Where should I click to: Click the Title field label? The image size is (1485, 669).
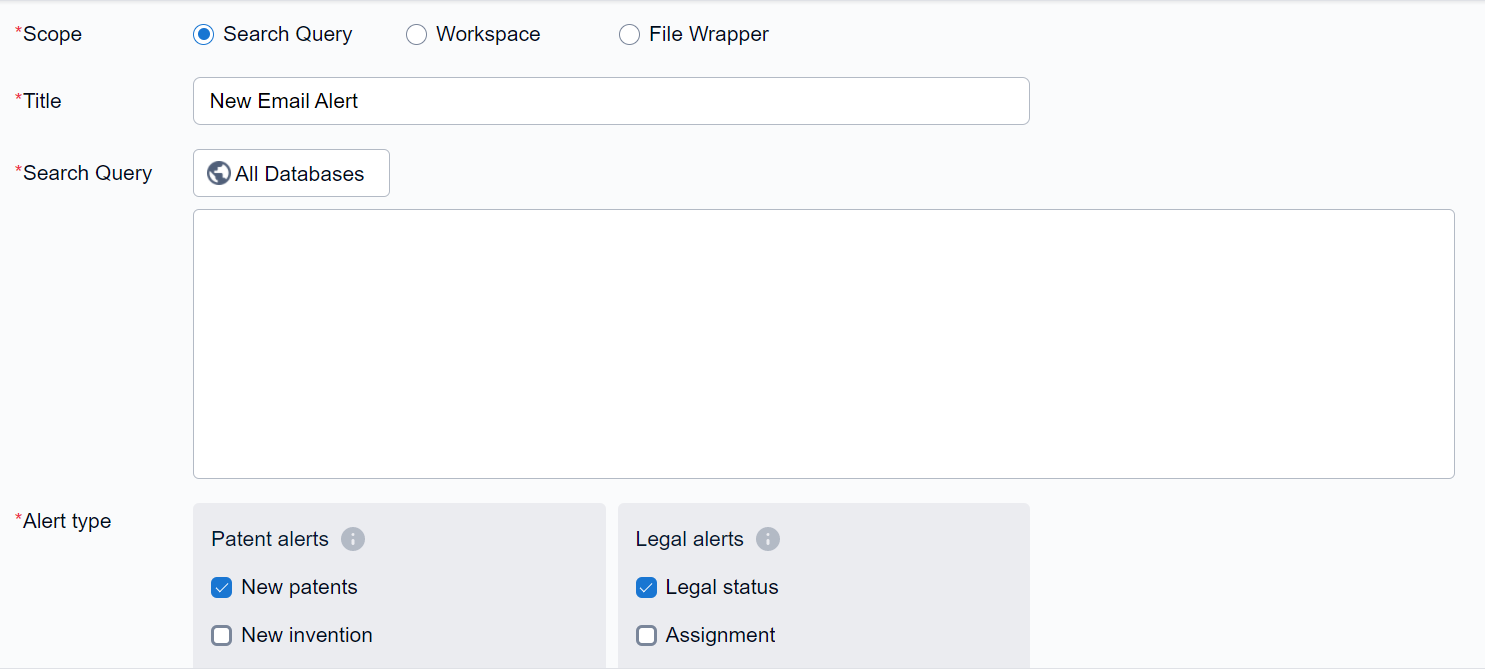pos(42,101)
